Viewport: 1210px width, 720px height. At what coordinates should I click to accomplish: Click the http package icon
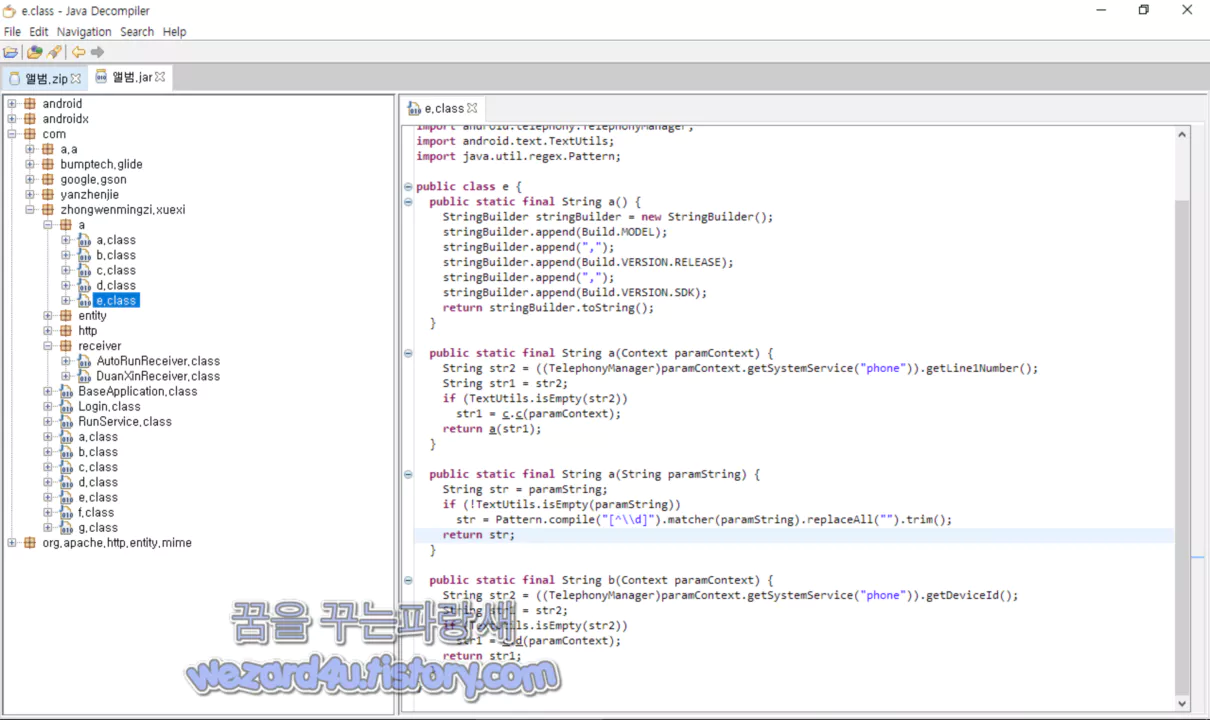(66, 331)
